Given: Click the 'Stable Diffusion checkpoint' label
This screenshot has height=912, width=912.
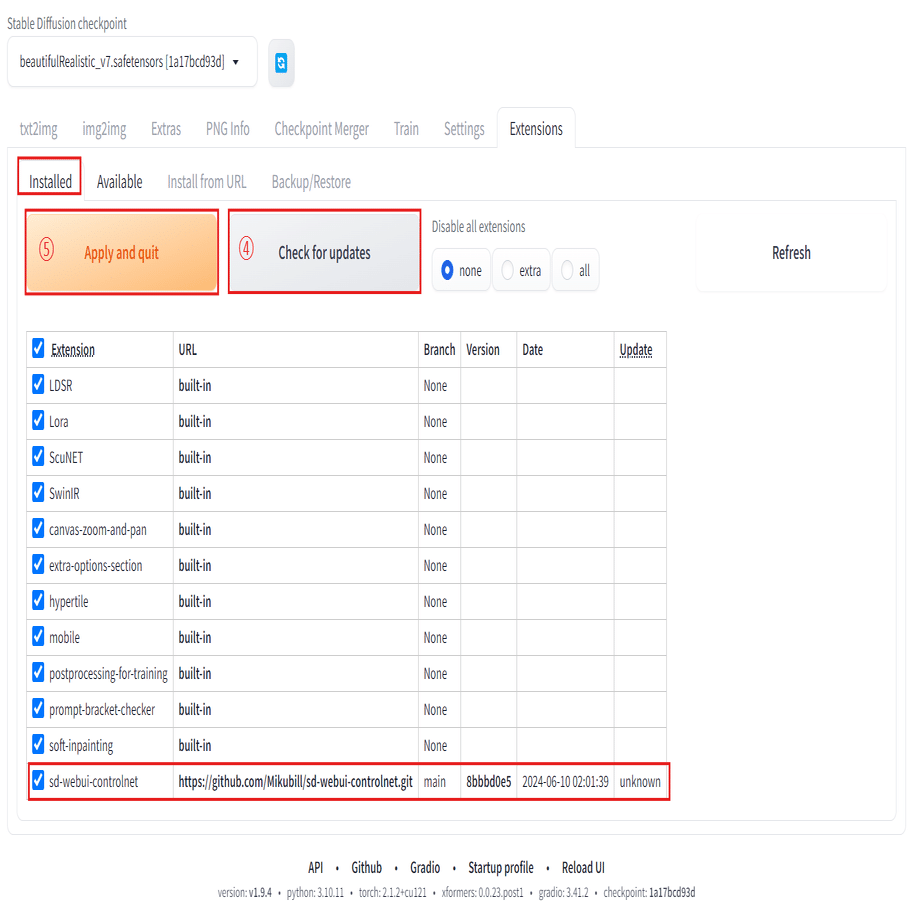Looking at the screenshot, I should (67, 23).
